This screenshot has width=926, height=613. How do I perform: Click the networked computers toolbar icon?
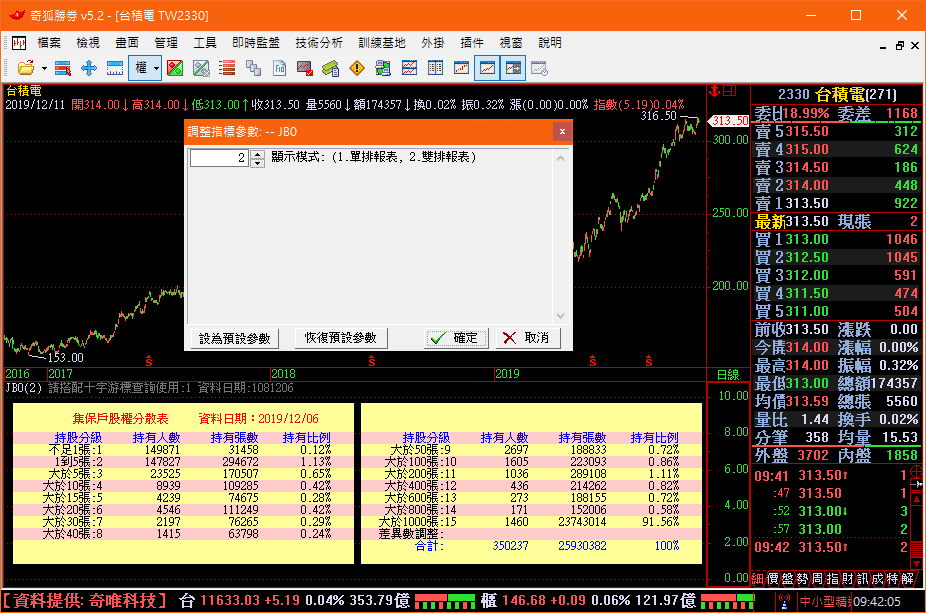pyautogui.click(x=383, y=68)
